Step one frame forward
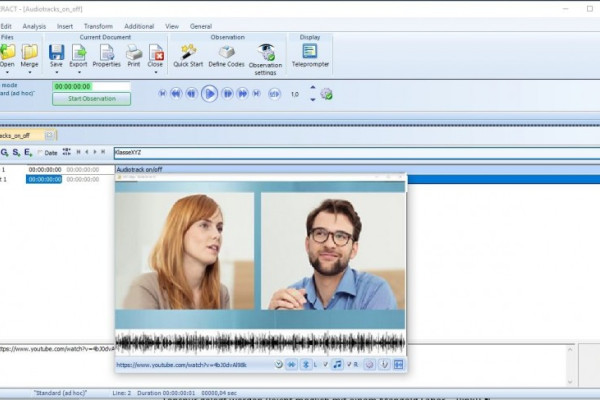 (227, 93)
